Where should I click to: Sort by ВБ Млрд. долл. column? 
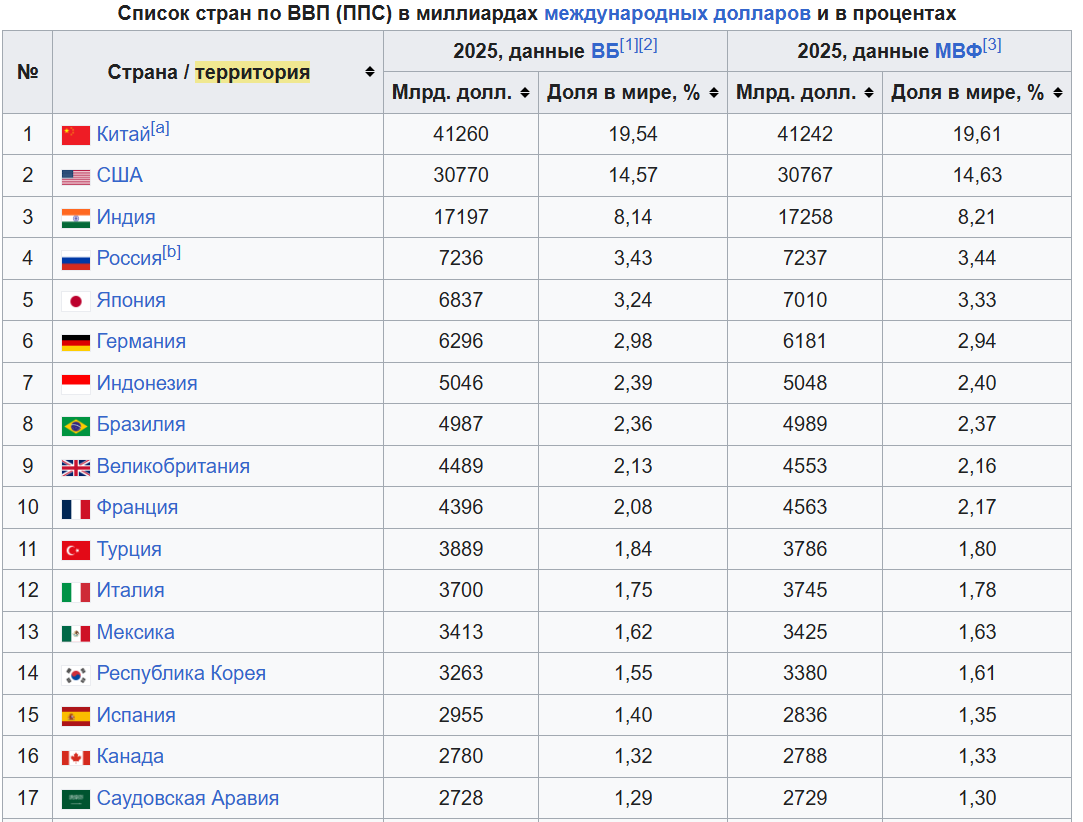tap(525, 93)
